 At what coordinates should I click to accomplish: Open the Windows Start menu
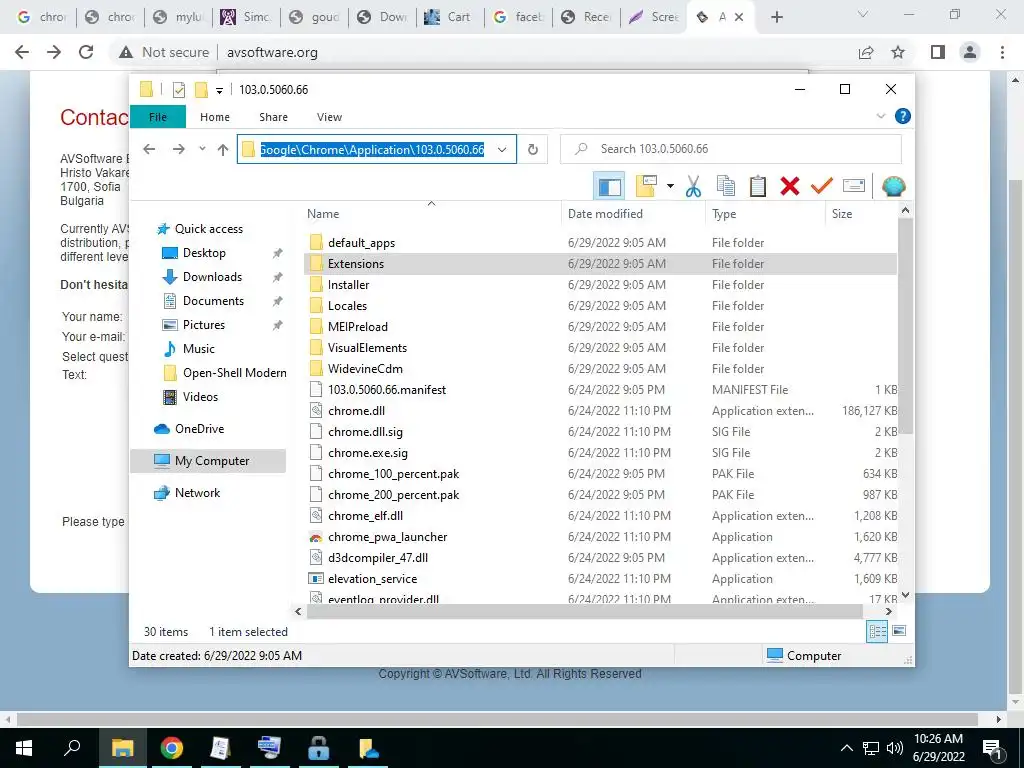click(24, 748)
